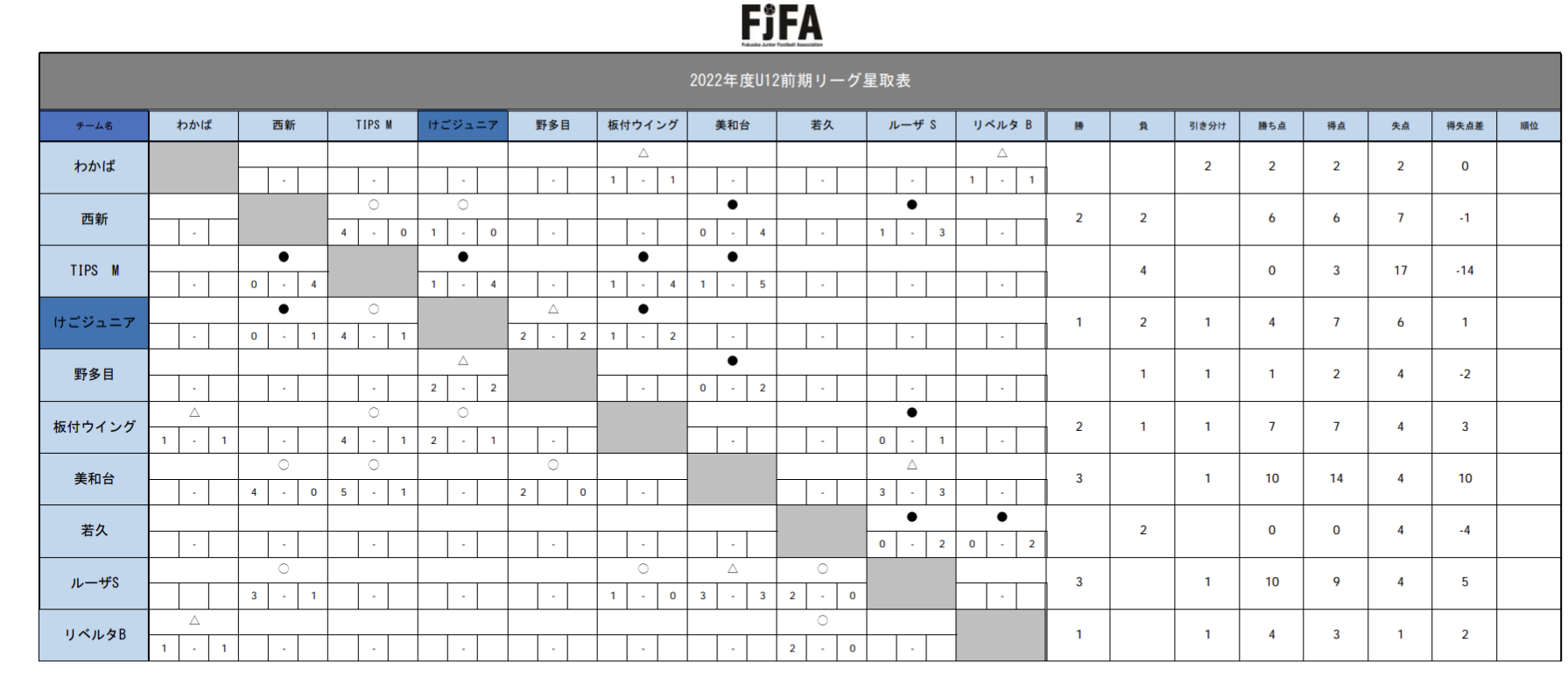Click the 勝ち点 column header
This screenshot has height=698, width=1568.
point(1271,126)
